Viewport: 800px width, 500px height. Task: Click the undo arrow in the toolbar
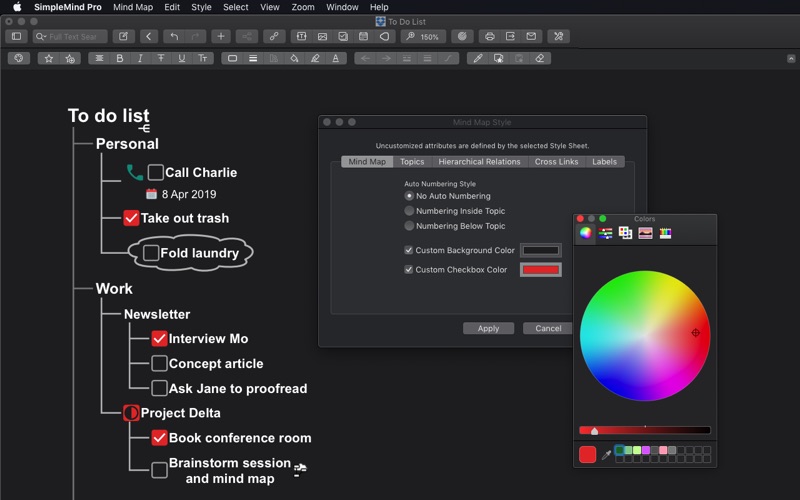173,37
